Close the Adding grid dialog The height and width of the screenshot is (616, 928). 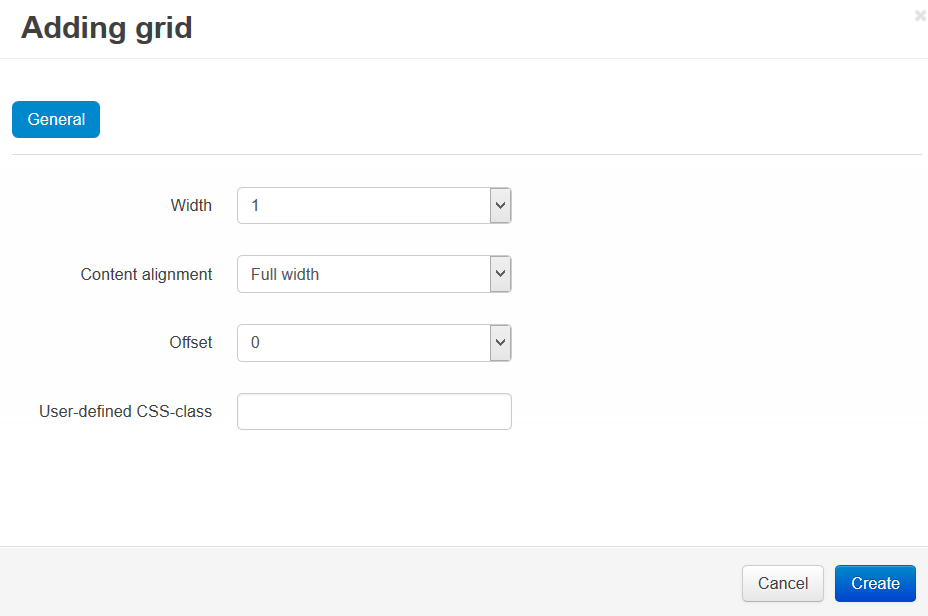920,16
